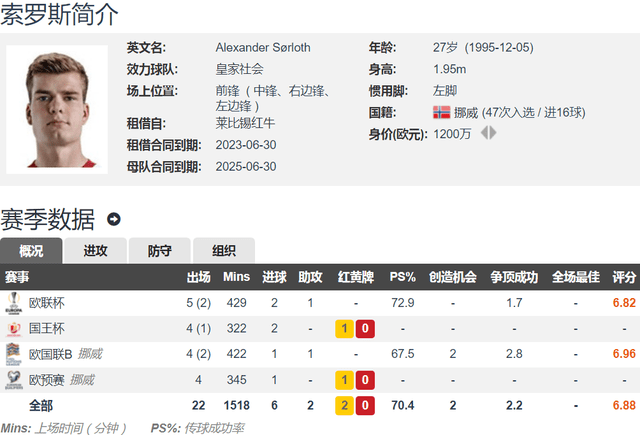Click the yellow card badge in 欧预赛 row
Screen dimensions: 640x435
point(344,380)
